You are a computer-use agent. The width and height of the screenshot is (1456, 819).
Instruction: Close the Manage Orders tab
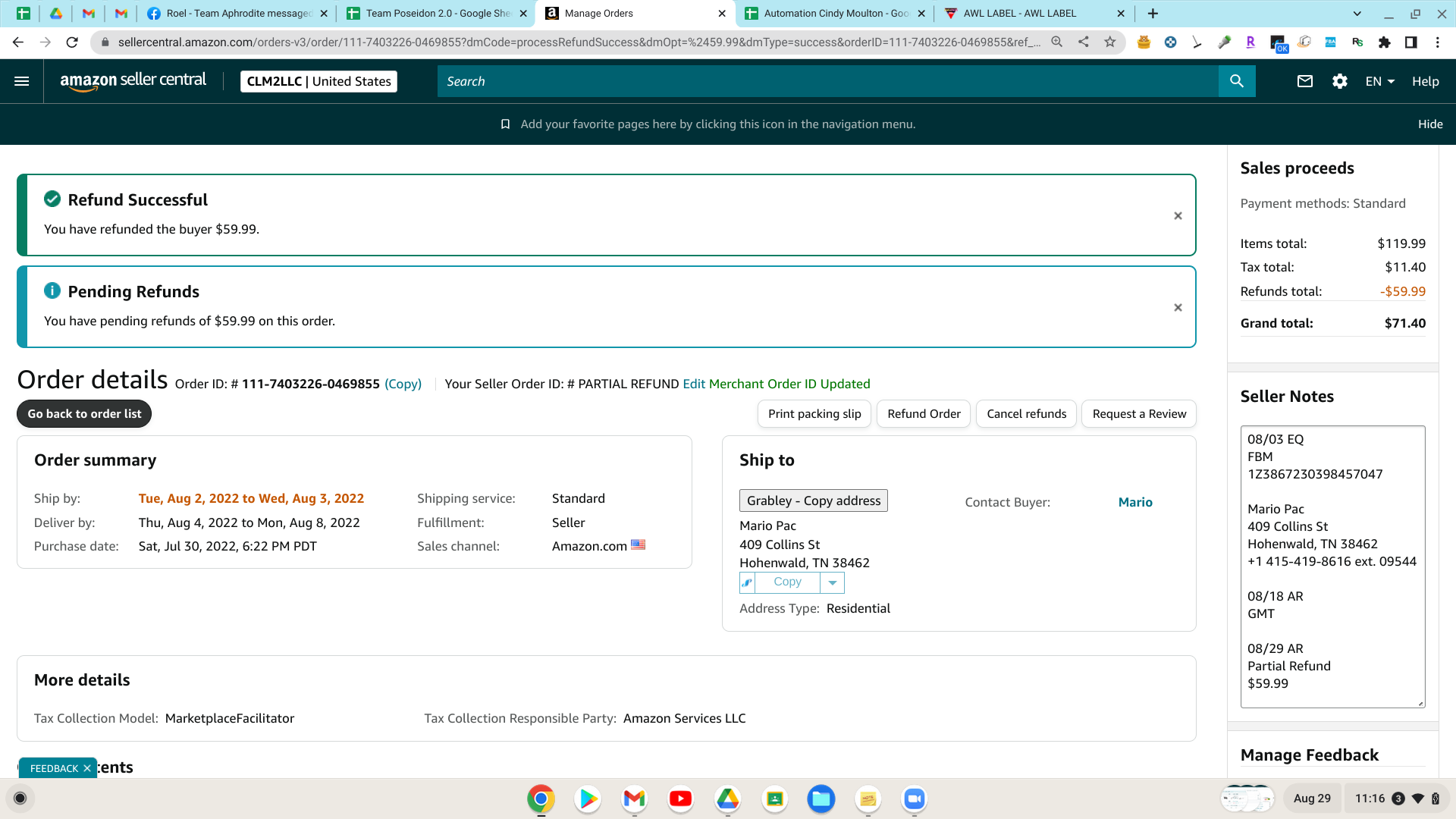point(722,14)
